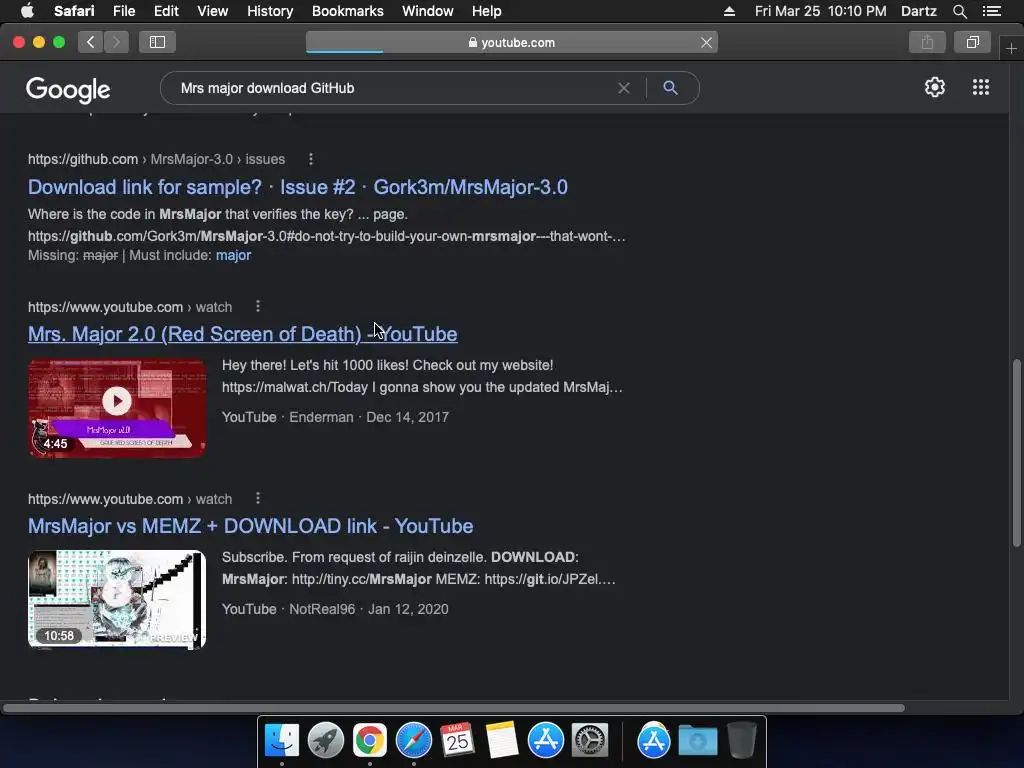Viewport: 1024px width, 768px height.
Task: Go back to previous page
Action: pyautogui.click(x=90, y=42)
